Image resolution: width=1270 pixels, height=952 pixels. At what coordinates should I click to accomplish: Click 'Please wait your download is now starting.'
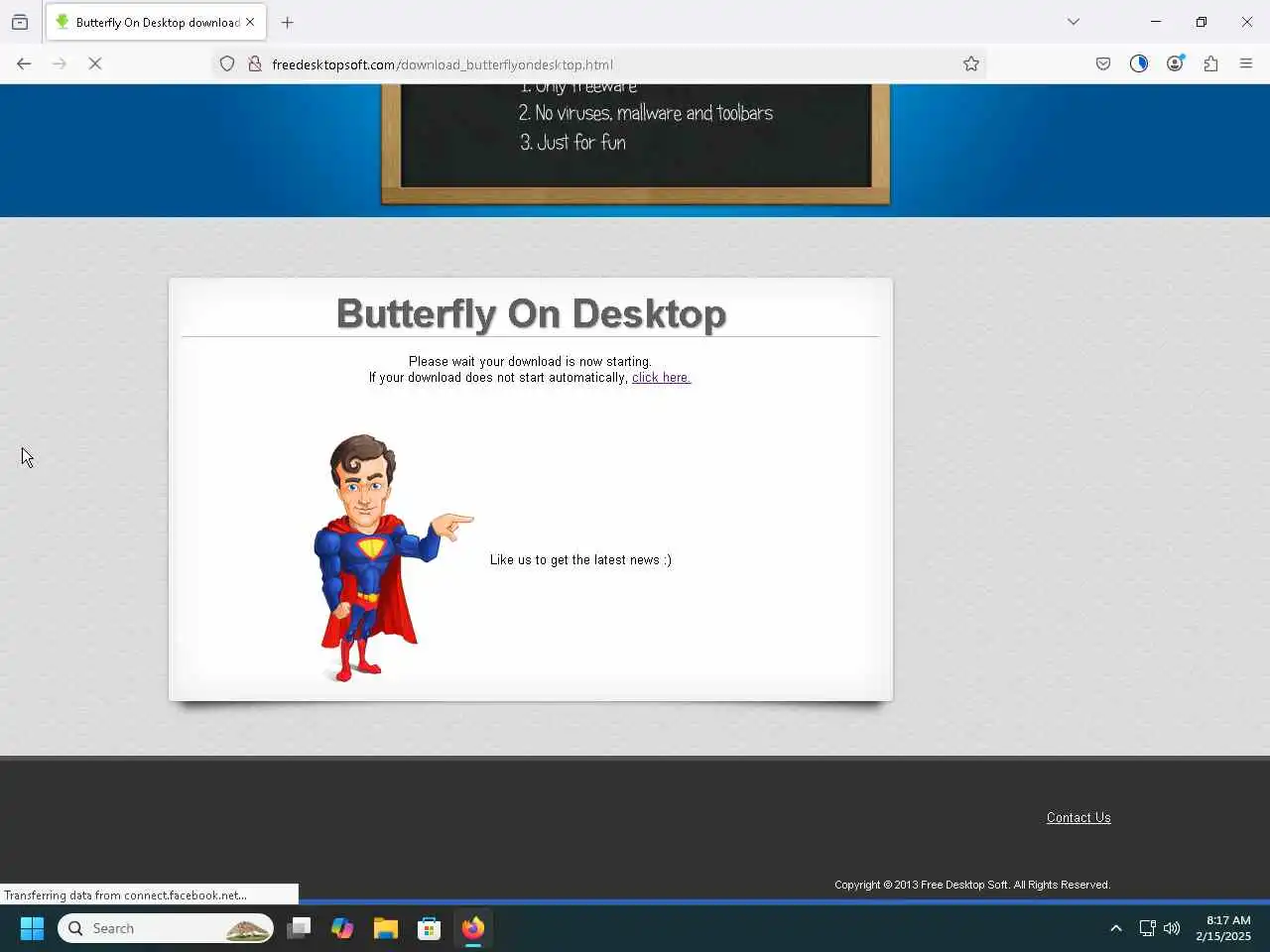coord(530,362)
